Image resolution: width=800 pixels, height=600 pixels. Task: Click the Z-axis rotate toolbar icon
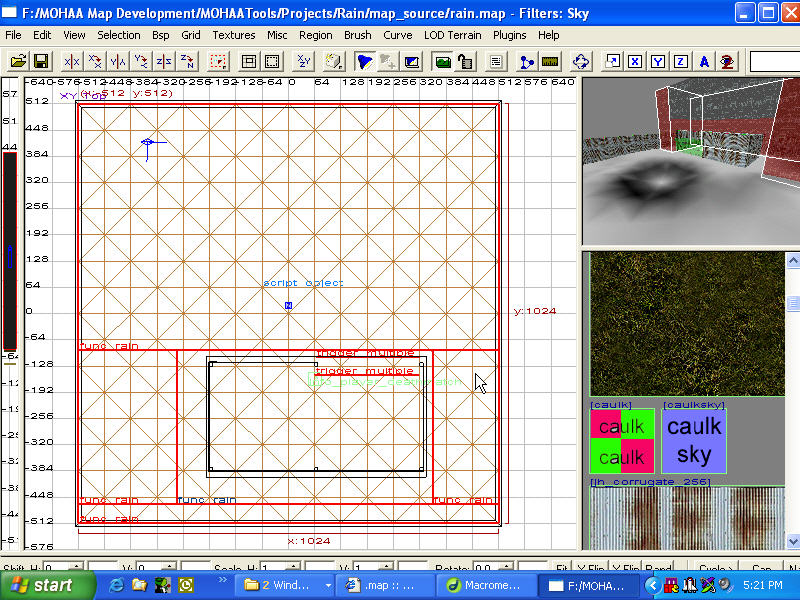coord(187,61)
